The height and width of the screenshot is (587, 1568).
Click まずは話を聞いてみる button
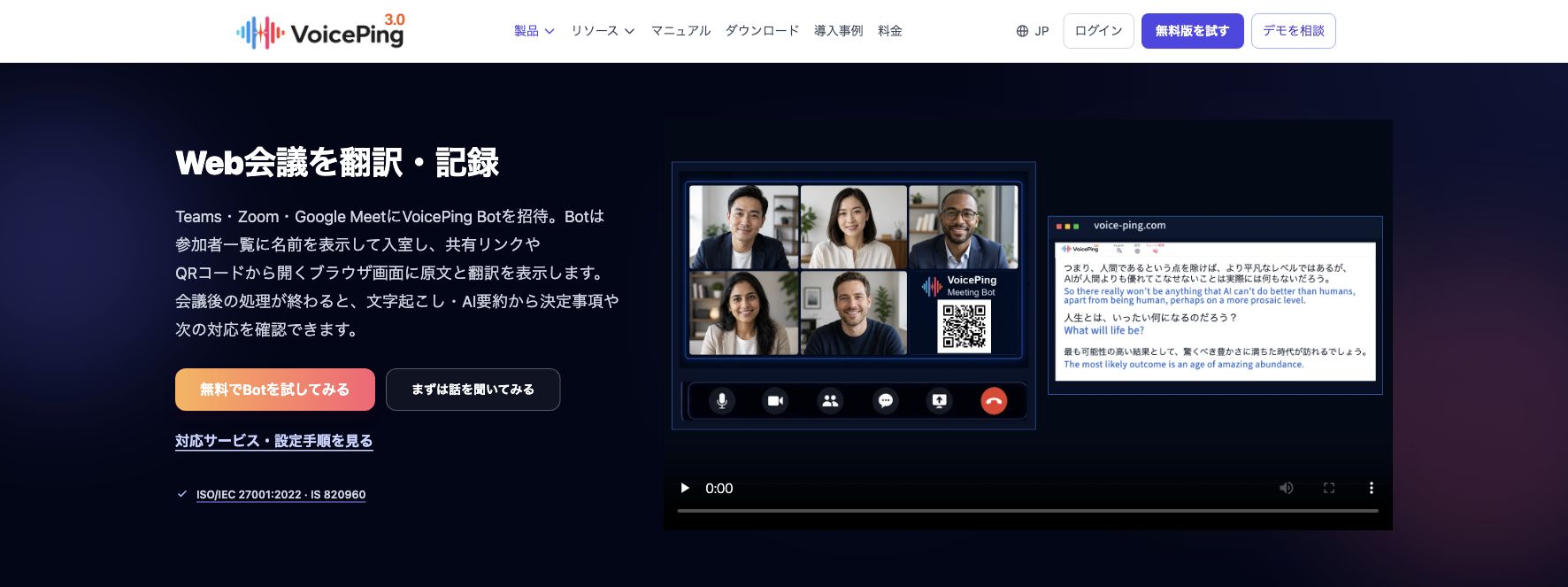point(473,390)
